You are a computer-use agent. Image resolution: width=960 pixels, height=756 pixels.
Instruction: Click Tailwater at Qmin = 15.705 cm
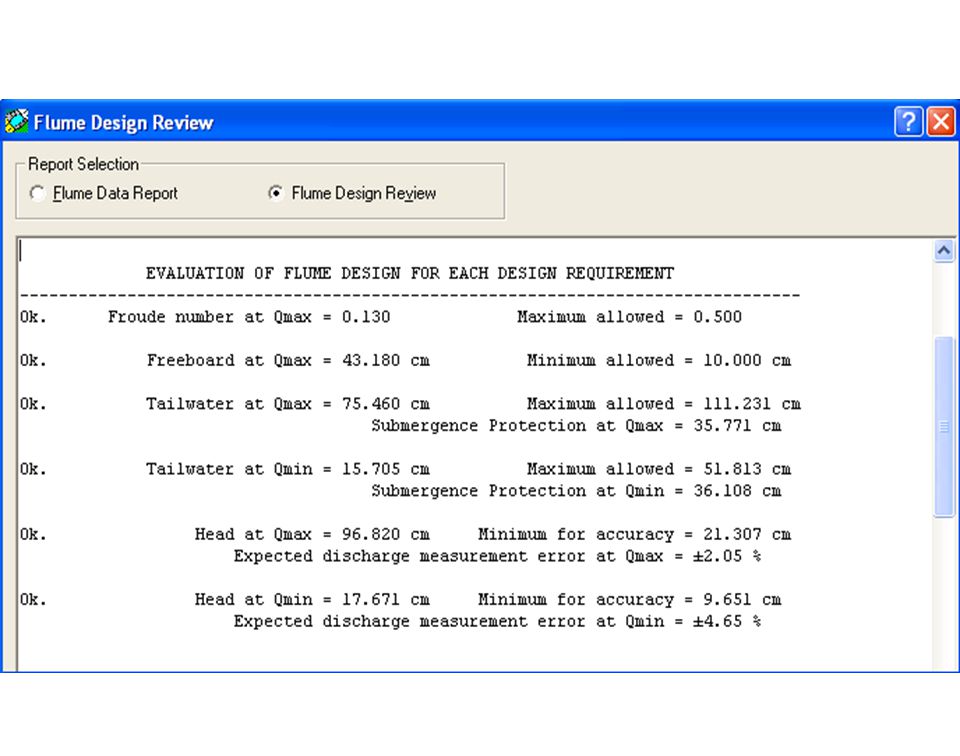288,469
